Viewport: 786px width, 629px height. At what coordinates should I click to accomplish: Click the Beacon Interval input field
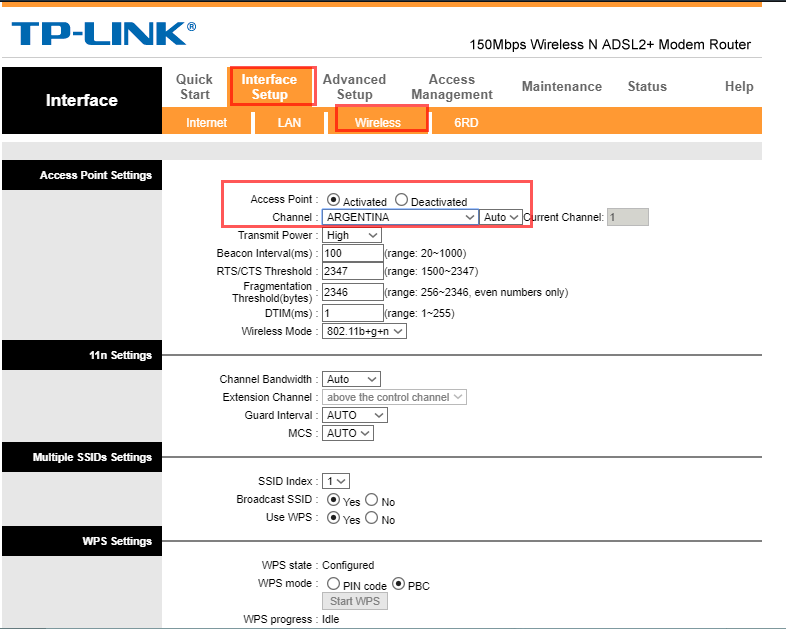pyautogui.click(x=352, y=253)
